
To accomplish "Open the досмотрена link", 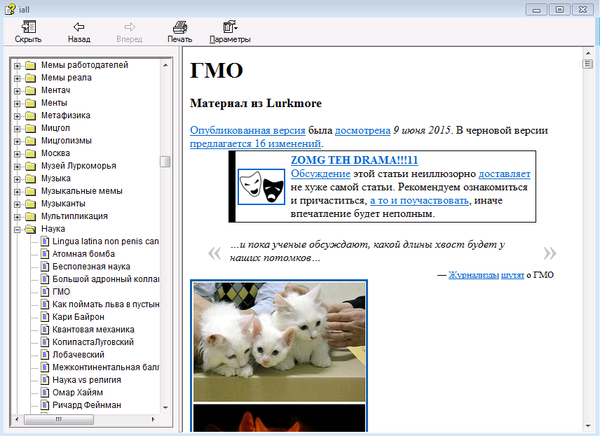I will pyautogui.click(x=363, y=131).
